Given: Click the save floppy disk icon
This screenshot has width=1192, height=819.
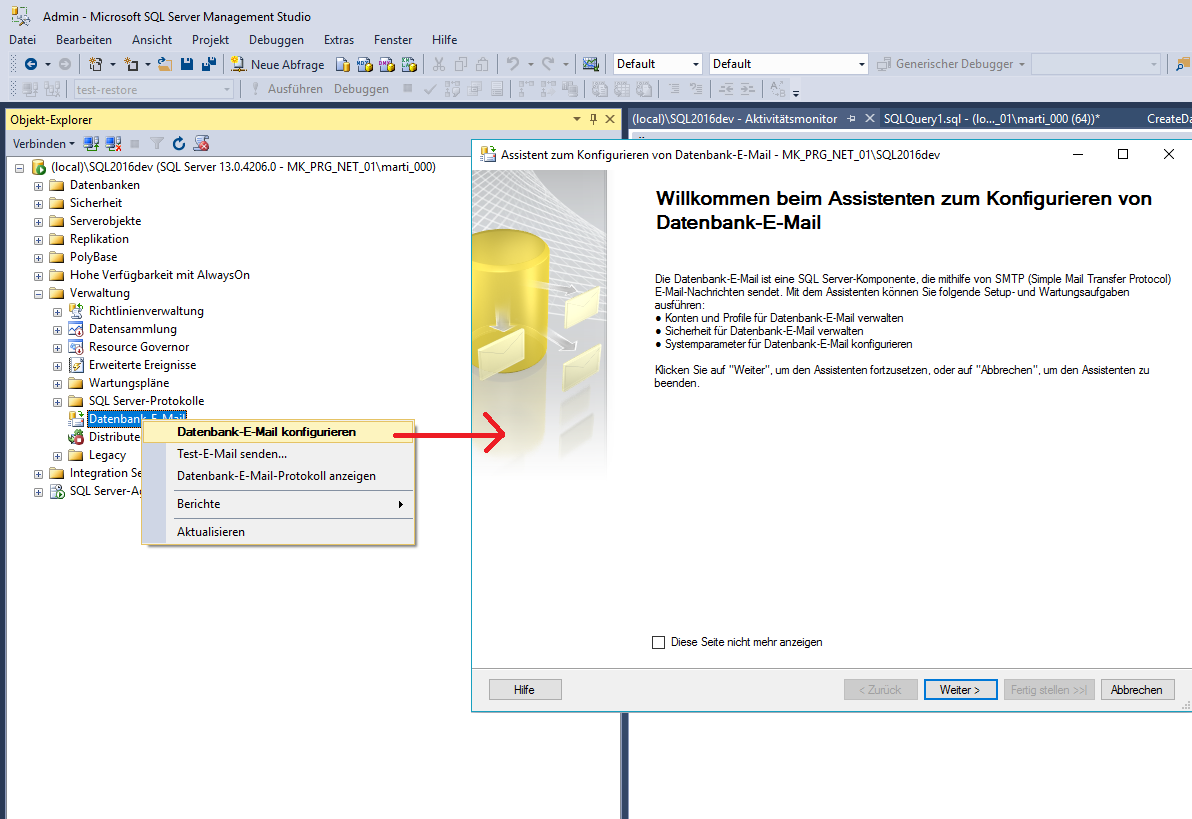Looking at the screenshot, I should tap(187, 65).
